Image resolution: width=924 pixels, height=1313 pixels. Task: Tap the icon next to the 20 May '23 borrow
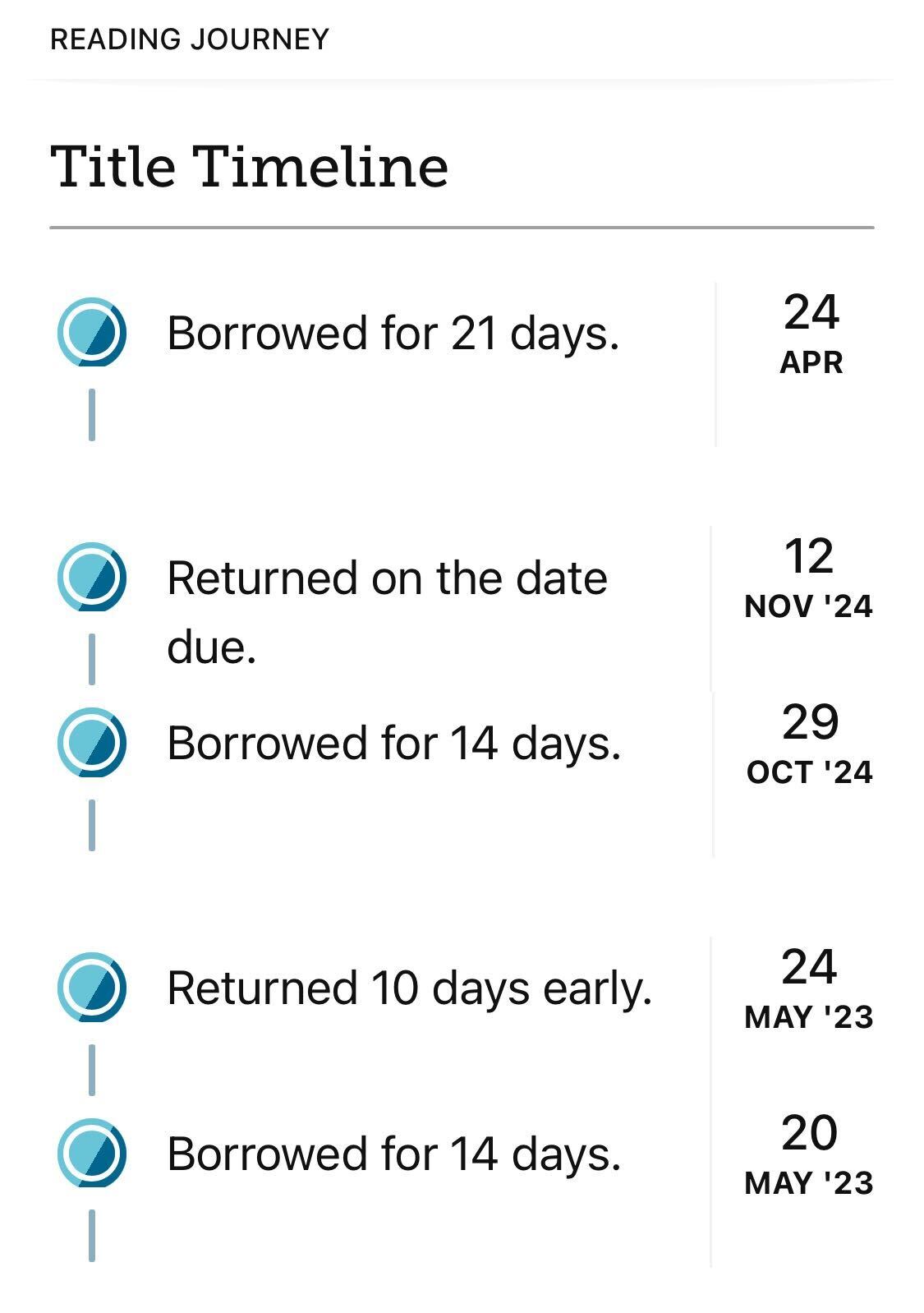[x=92, y=1153]
